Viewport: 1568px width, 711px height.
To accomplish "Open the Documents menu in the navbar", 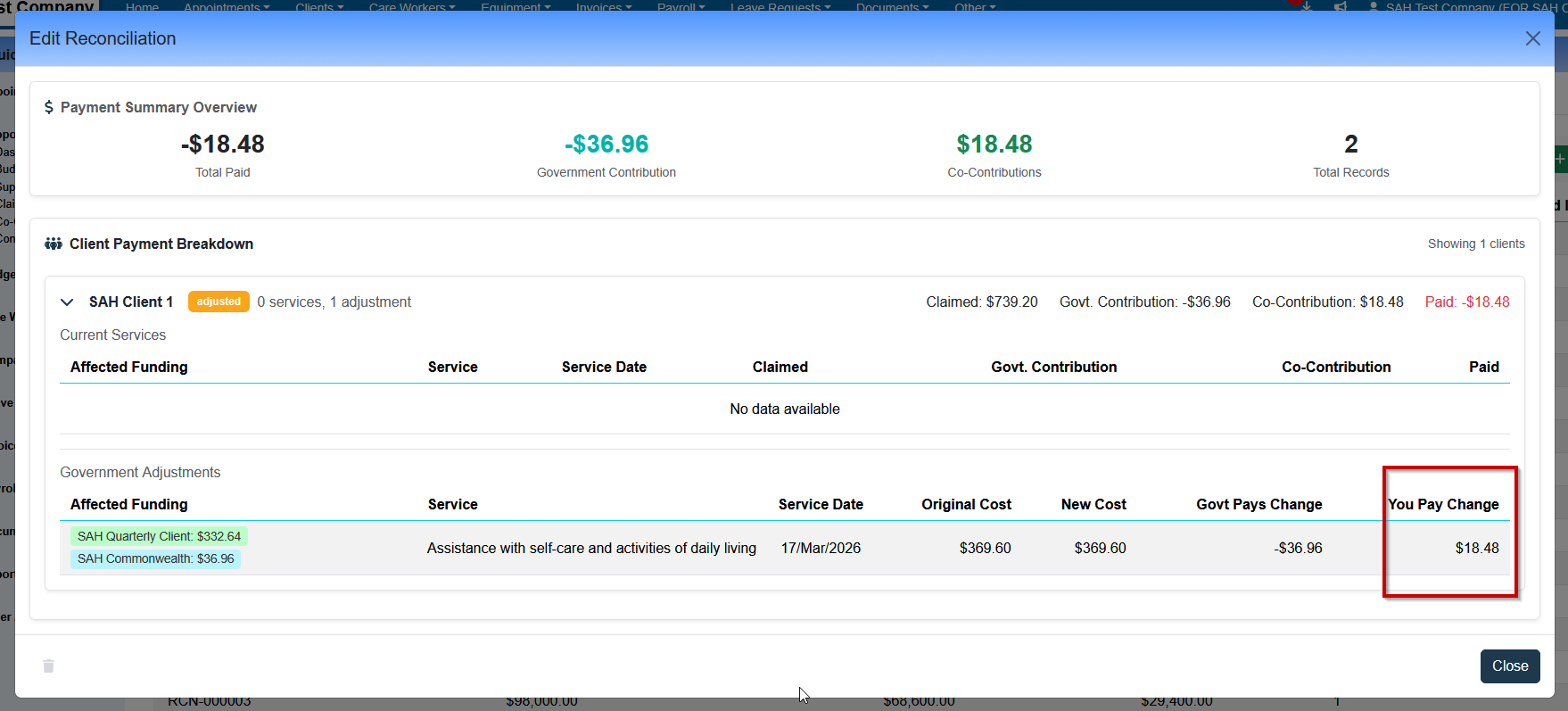I will pos(892,6).
